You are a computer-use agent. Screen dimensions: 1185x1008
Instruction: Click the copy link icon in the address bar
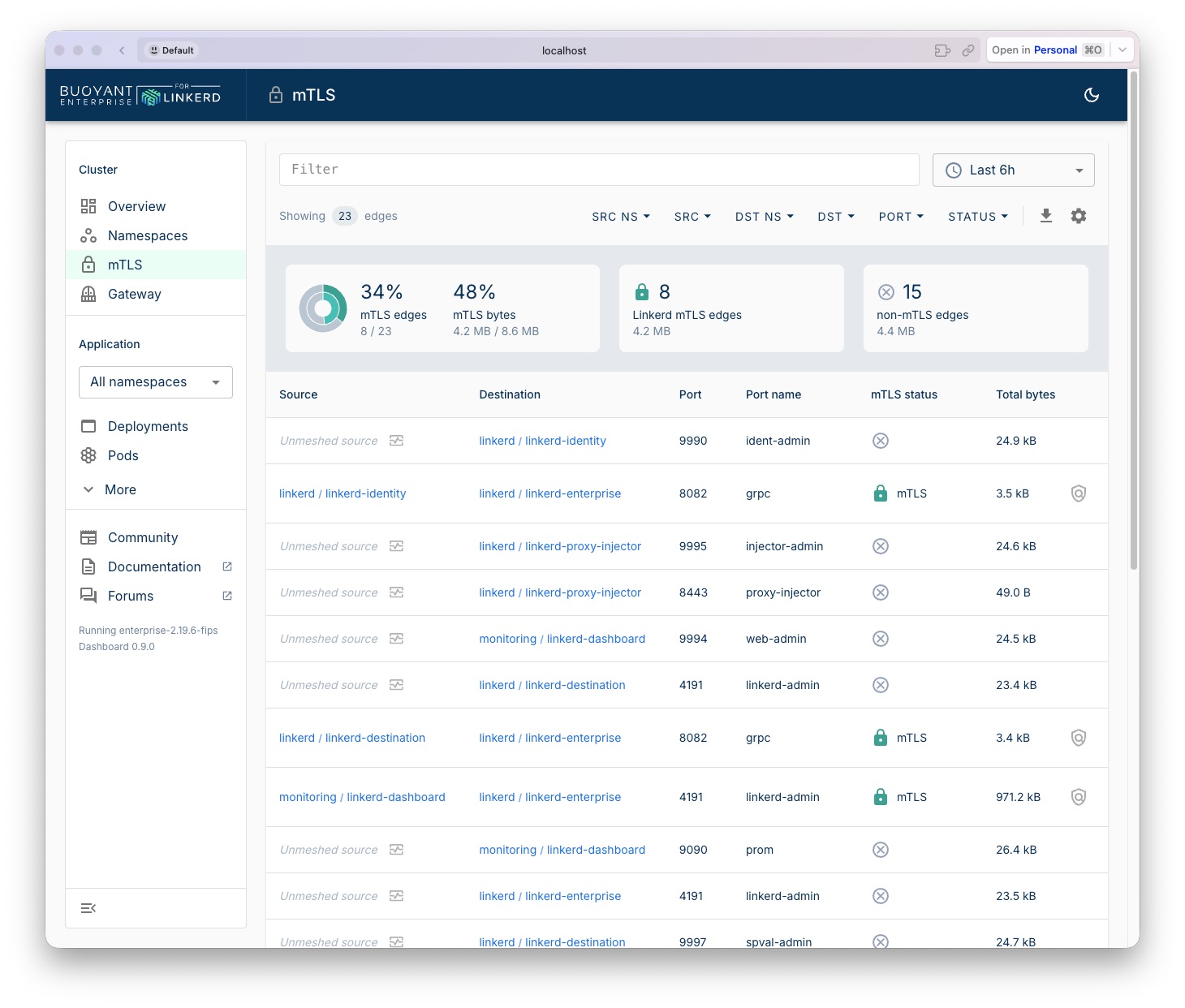967,50
